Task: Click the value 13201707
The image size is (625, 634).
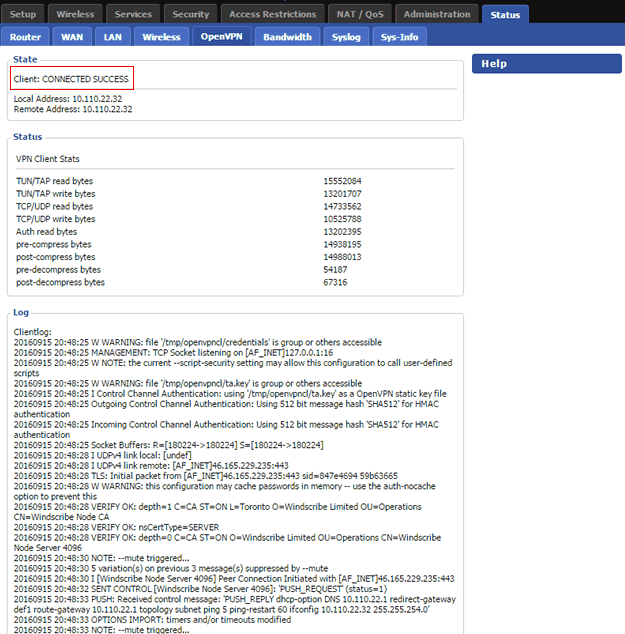Action: pyautogui.click(x=342, y=194)
